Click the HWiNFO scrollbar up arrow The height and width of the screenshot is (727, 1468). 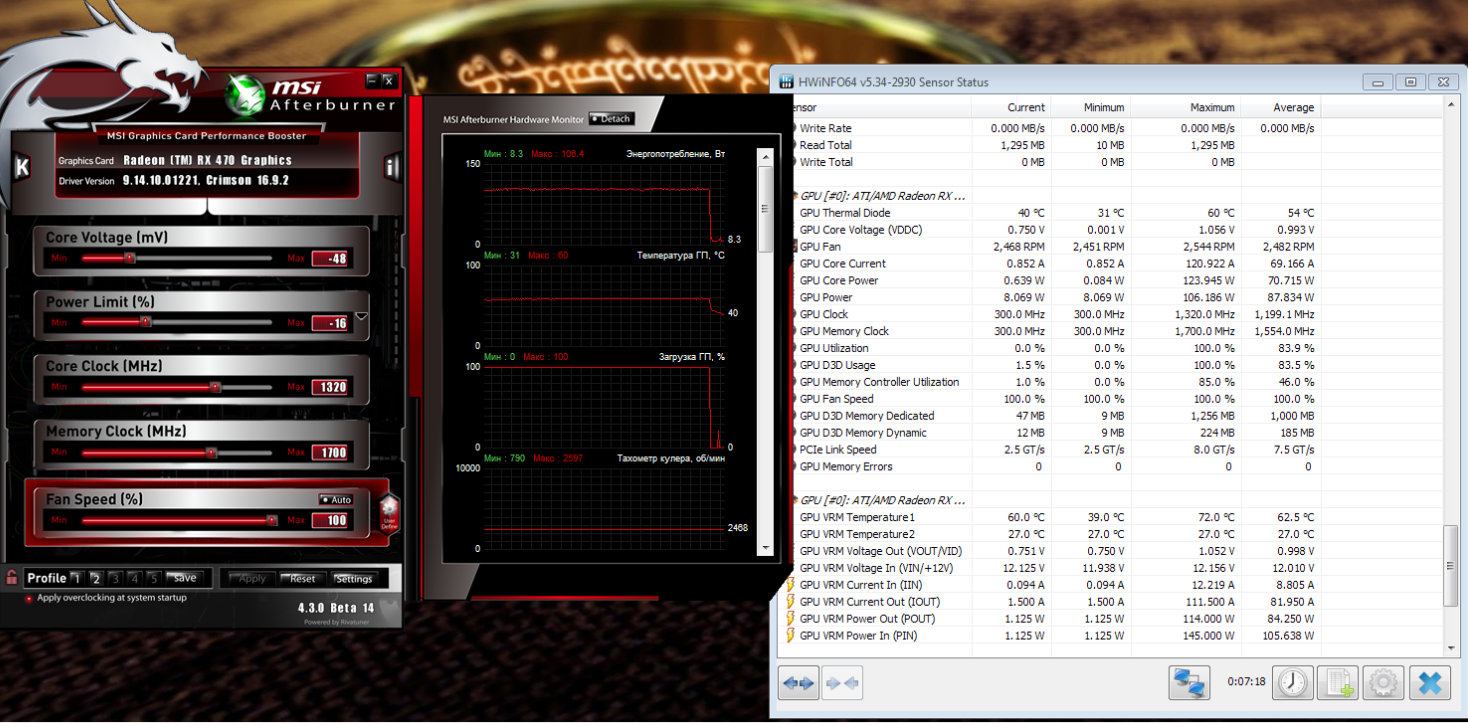click(1451, 105)
